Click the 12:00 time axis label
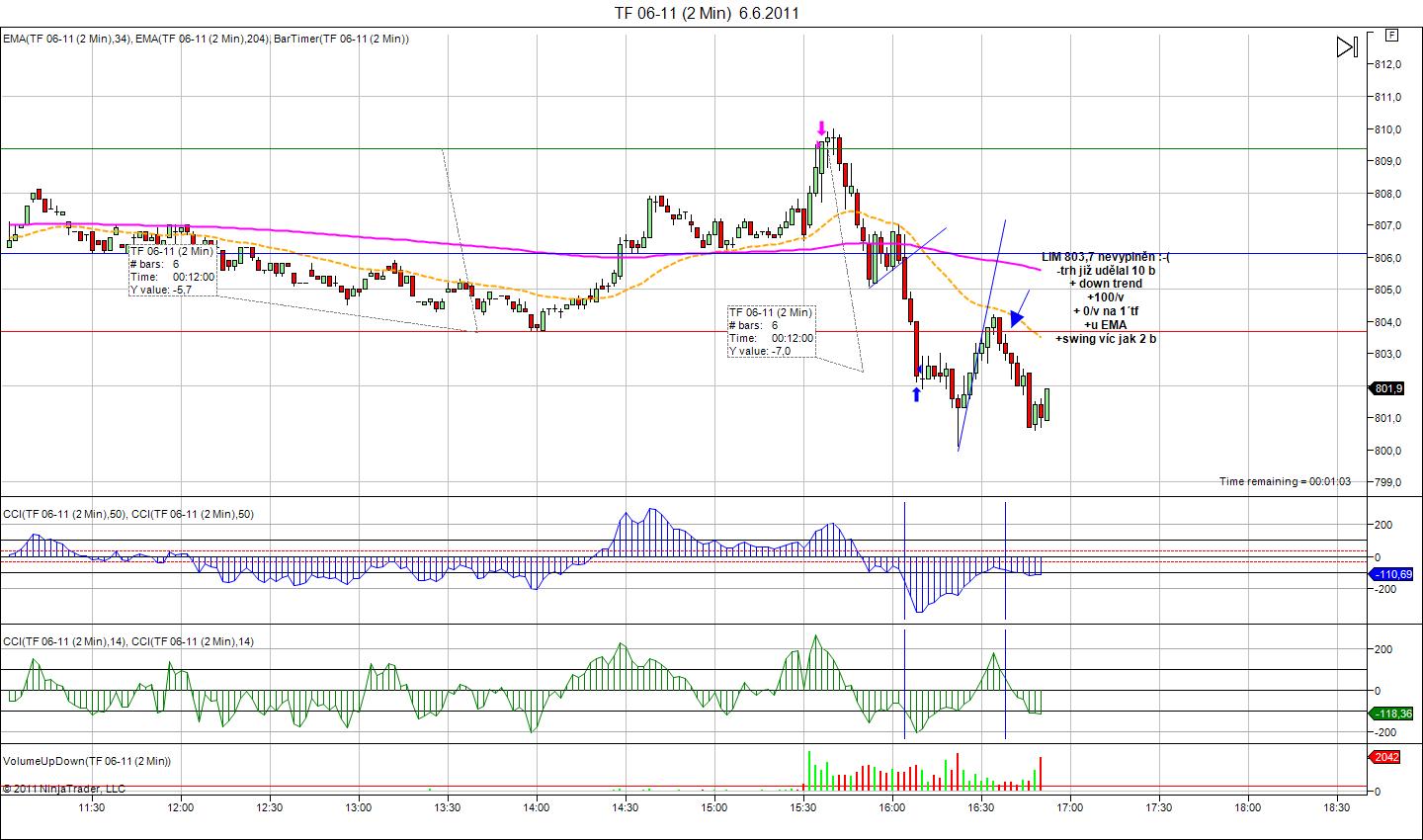Screen dimensions: 1423x840 coord(181,807)
